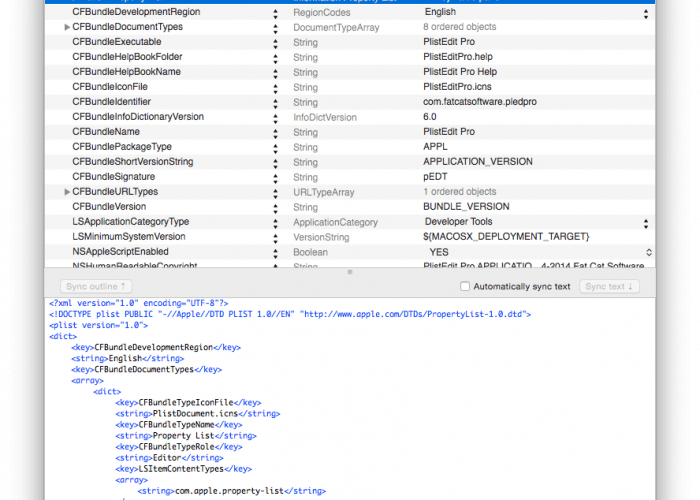Click the VersionString type cell

pyautogui.click(x=321, y=237)
